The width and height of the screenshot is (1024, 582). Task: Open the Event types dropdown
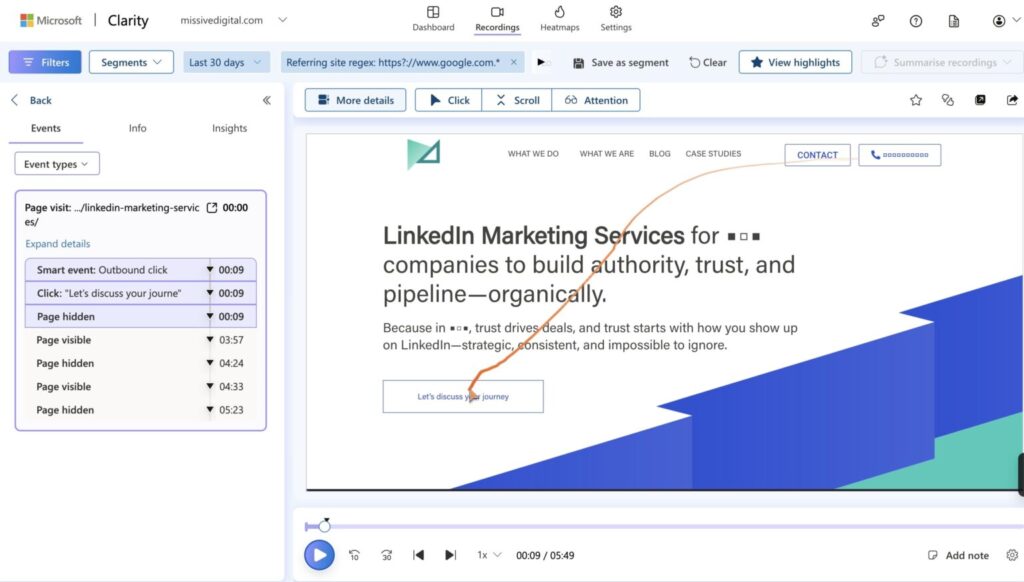tap(57, 164)
